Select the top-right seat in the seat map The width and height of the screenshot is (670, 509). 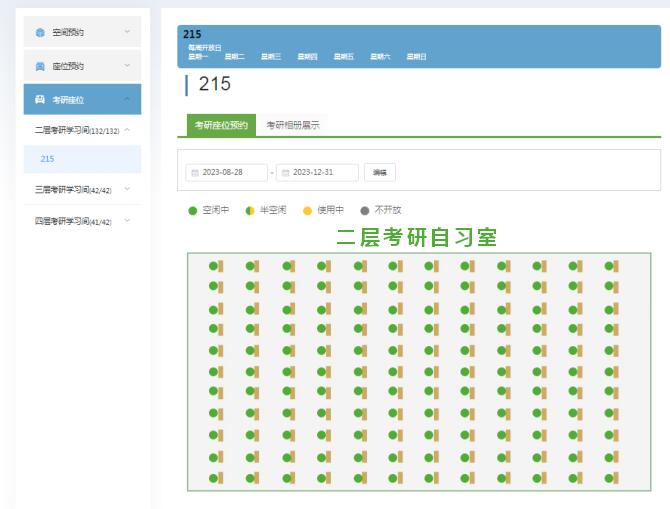pyautogui.click(x=609, y=266)
